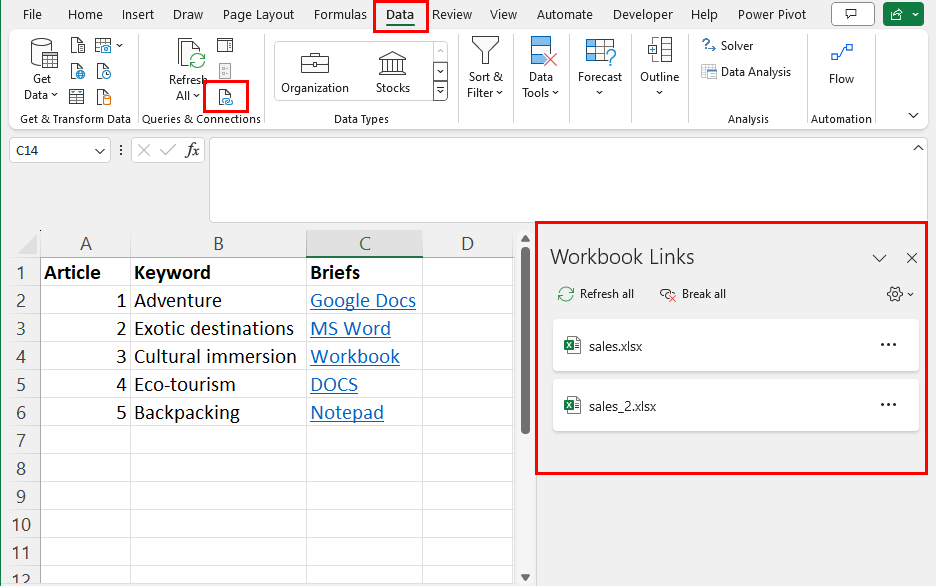Select the Organization data type
This screenshot has height=586, width=936.
[315, 72]
